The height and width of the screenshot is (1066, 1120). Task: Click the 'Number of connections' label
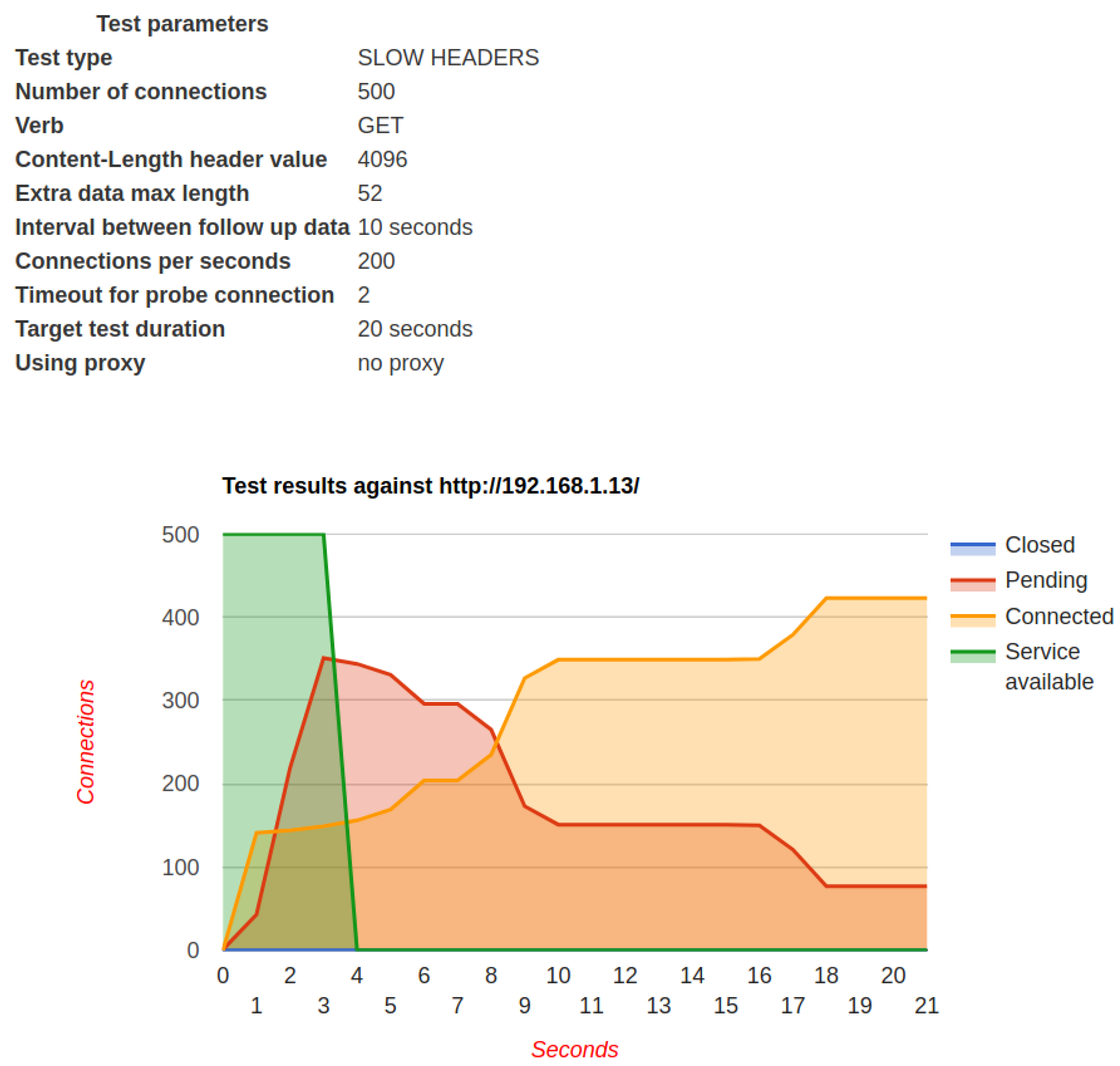click(141, 92)
